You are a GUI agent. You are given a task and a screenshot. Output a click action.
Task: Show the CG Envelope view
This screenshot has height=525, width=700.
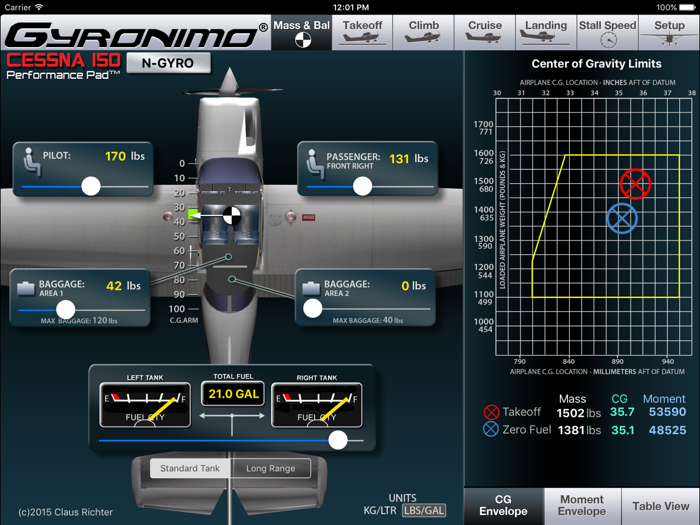click(503, 506)
